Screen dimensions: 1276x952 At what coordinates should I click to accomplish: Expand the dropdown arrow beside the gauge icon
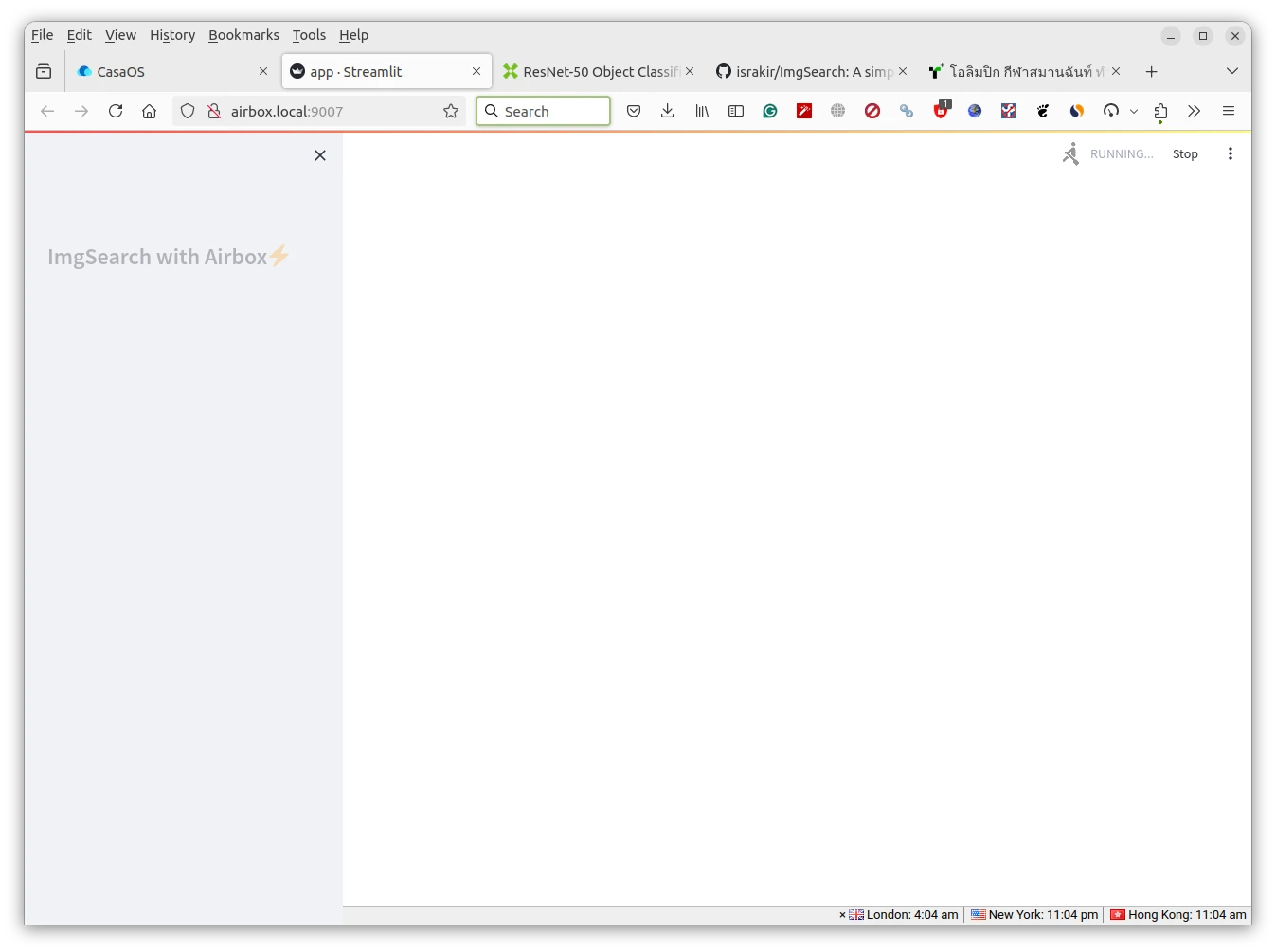tap(1134, 112)
